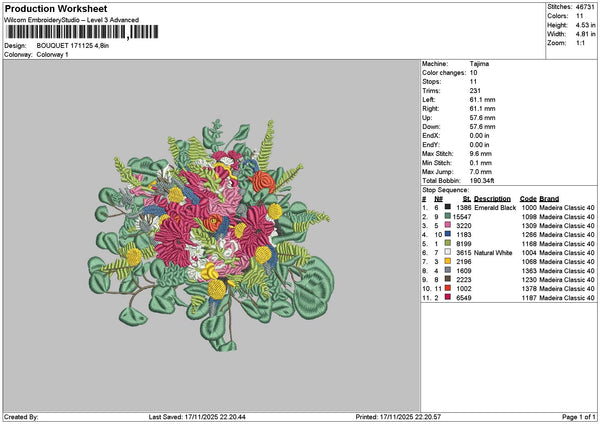
Task: Click Madeira Classic 40 brand in stop 1 row
Action: [567, 208]
